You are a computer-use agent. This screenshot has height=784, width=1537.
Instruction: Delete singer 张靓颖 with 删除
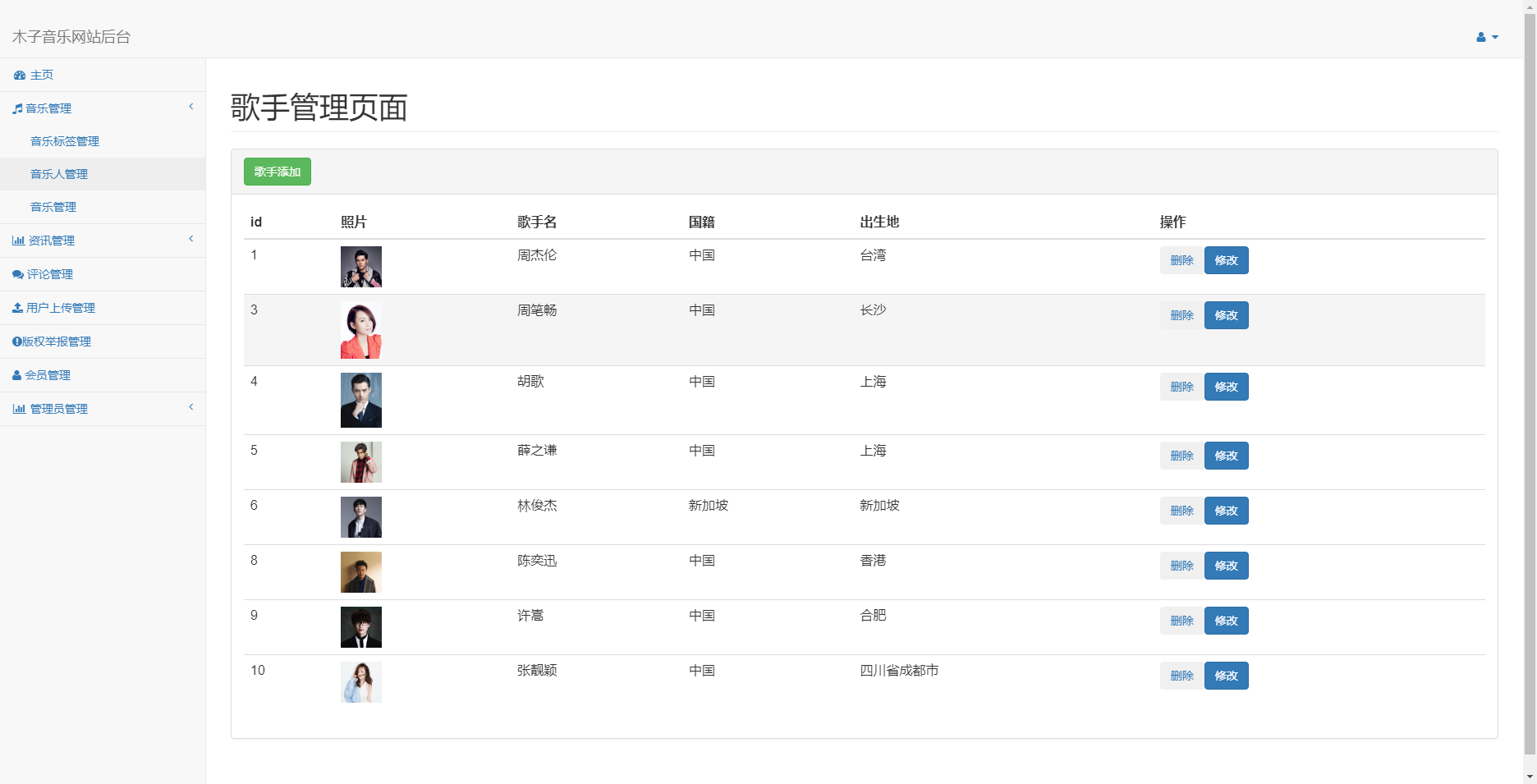(x=1181, y=676)
